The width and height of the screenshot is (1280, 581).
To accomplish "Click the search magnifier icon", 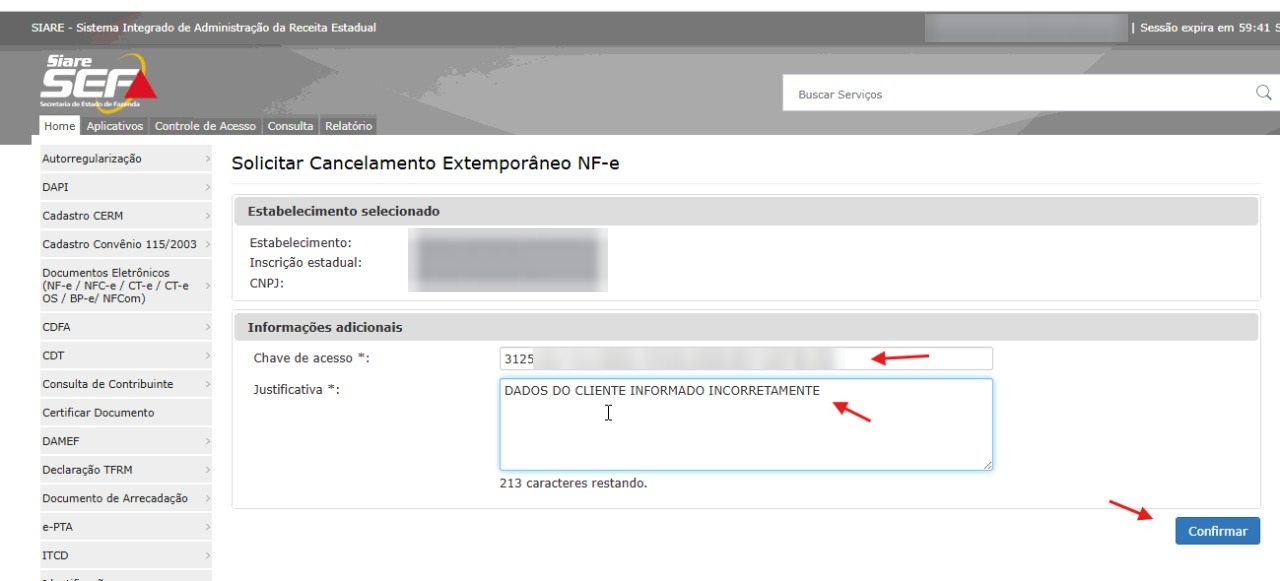I will point(1264,93).
